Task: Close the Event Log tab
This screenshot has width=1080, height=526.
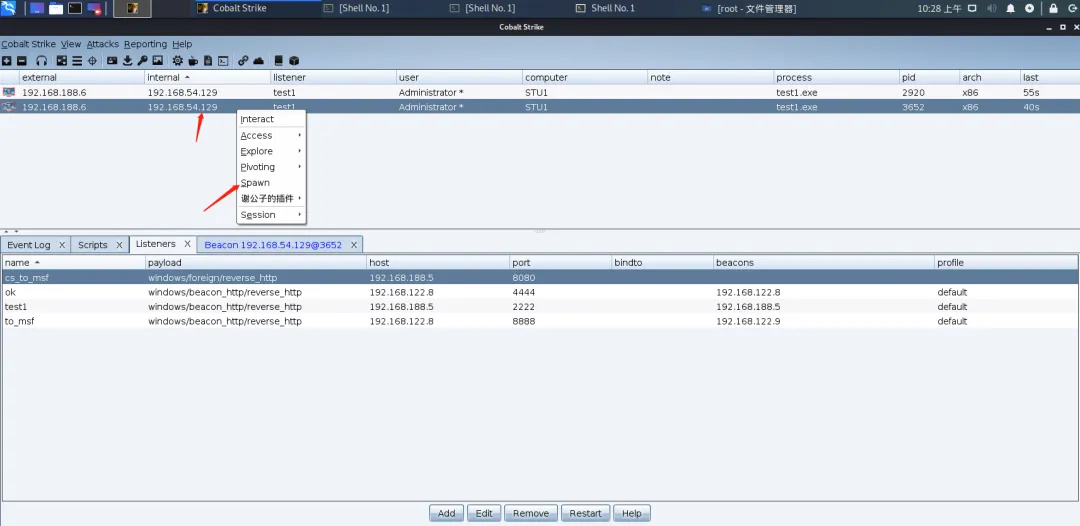Action: coord(62,244)
